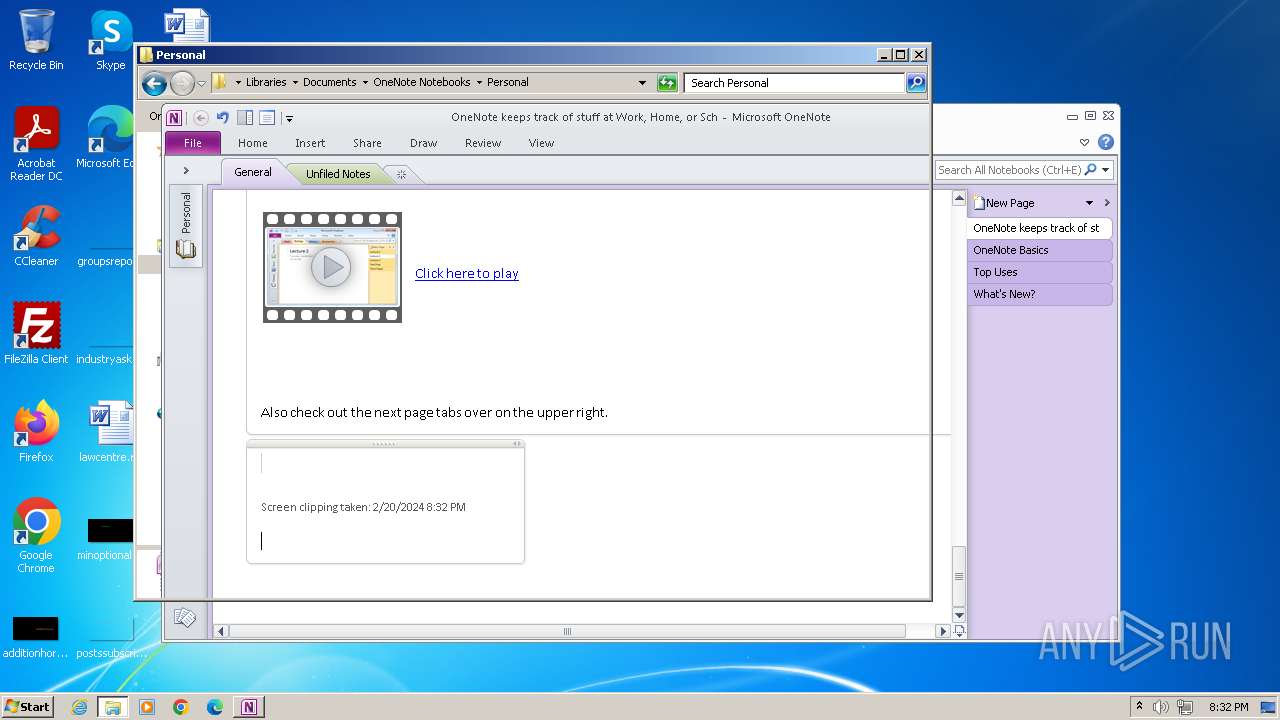Click the OneNote Notebooks breadcrumb
Screen dimensions: 1280x720
(422, 82)
